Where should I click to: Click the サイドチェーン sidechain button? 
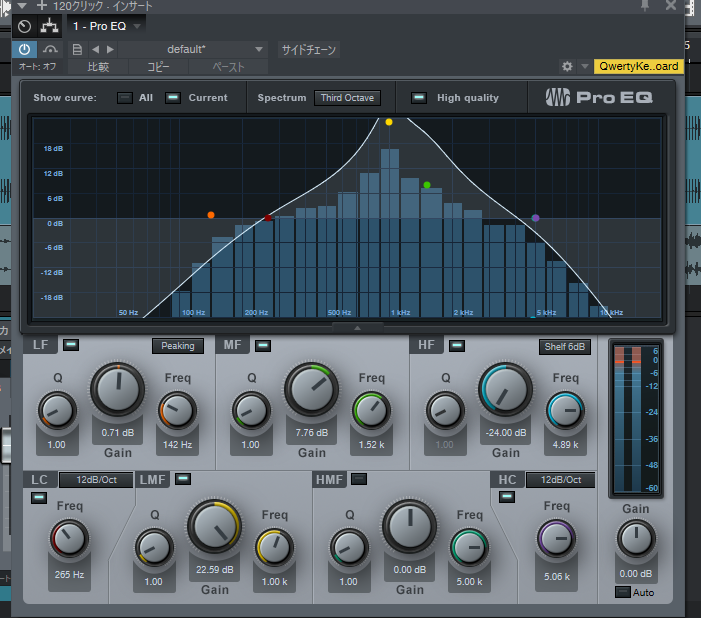pyautogui.click(x=309, y=50)
